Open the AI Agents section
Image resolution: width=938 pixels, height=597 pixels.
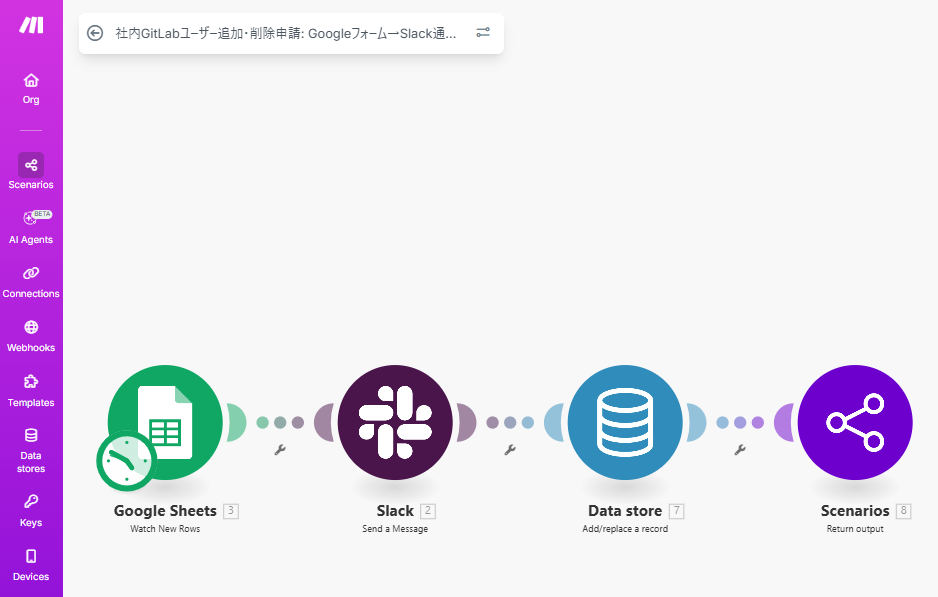click(x=31, y=226)
